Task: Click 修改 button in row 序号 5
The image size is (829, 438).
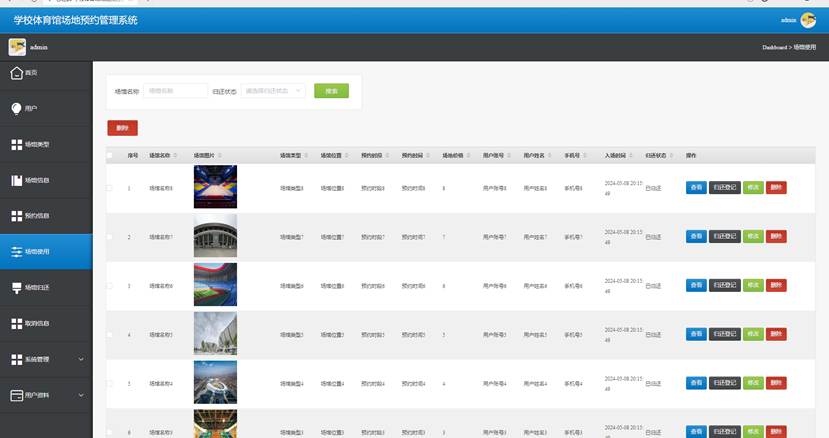Action: pos(753,383)
